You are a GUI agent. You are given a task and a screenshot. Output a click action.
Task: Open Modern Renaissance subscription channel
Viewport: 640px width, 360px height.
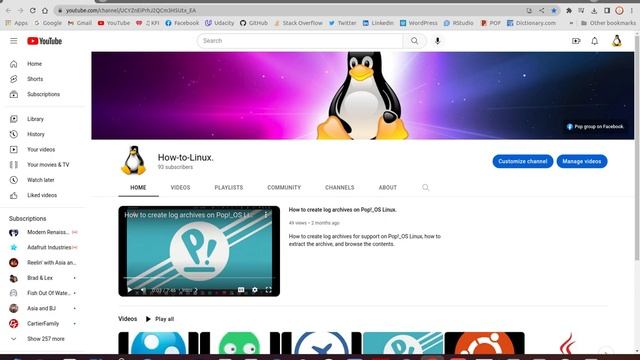click(43, 232)
